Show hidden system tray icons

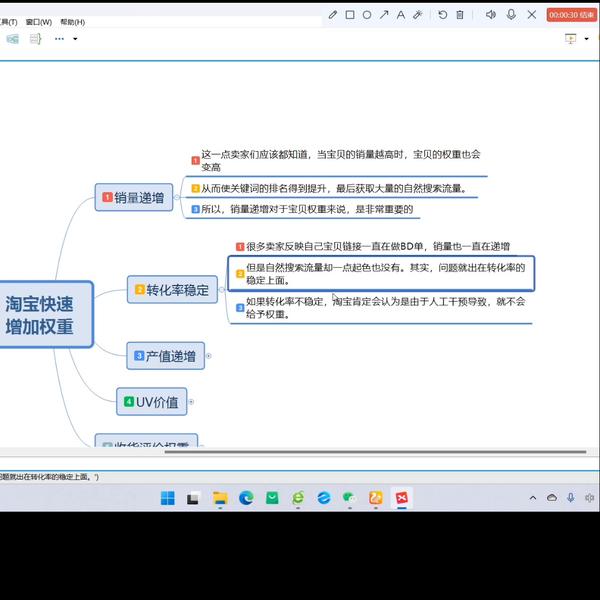[533, 498]
